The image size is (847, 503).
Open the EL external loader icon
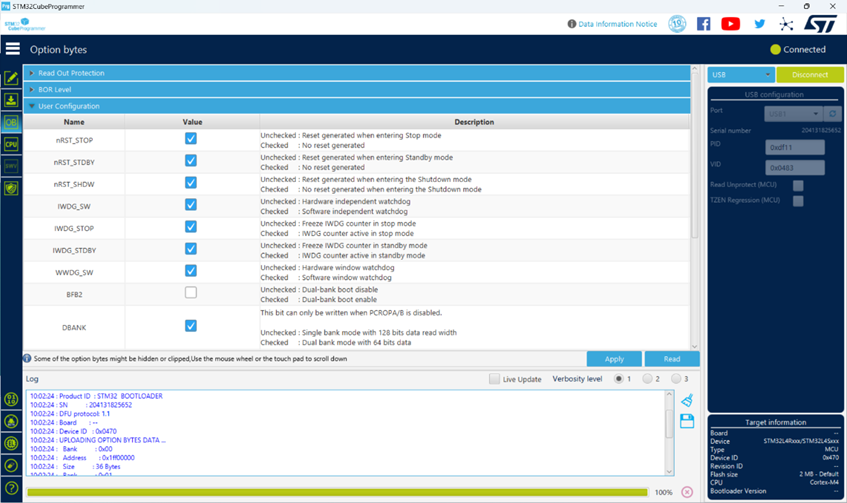11,444
